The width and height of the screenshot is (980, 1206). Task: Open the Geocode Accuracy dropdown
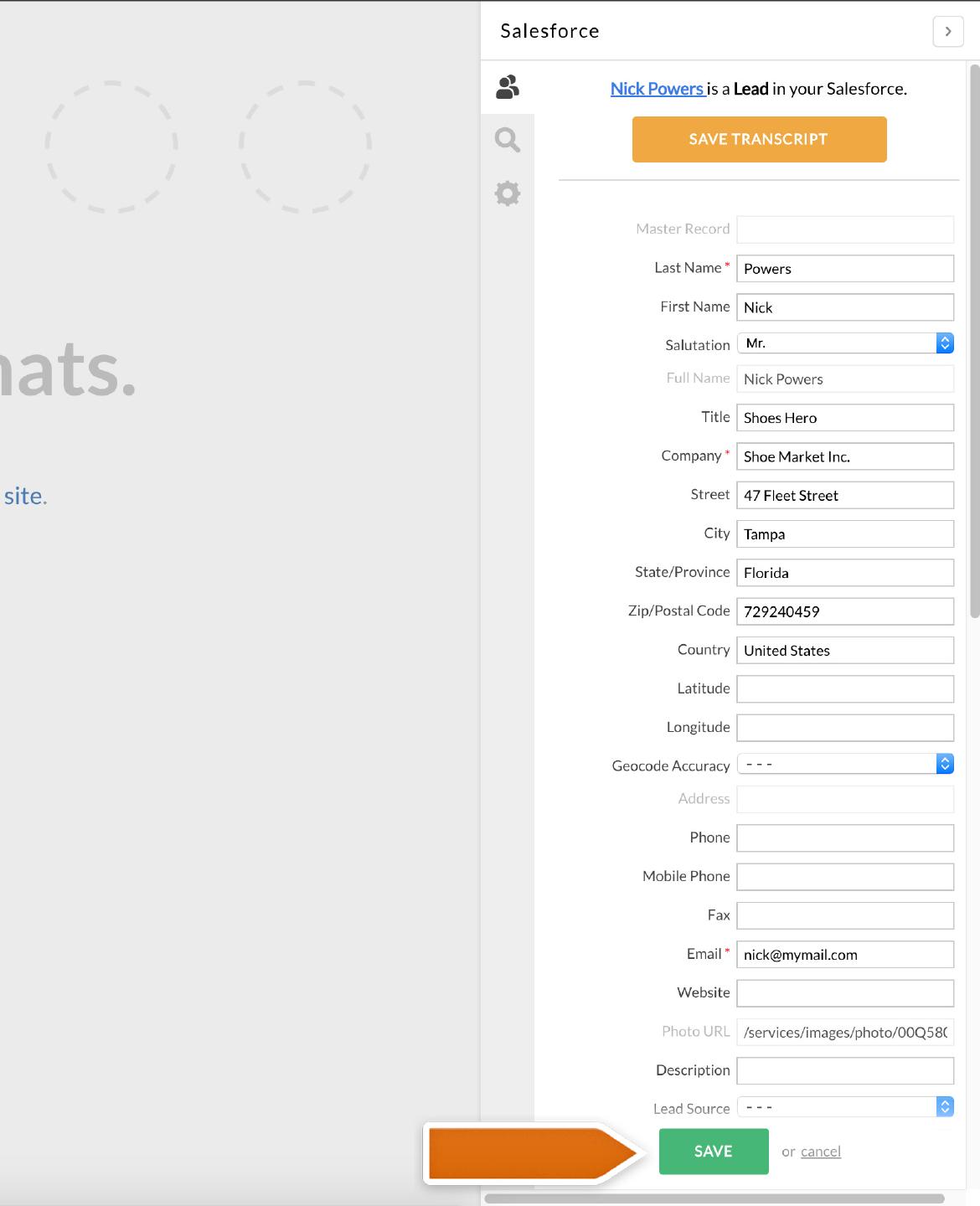pyautogui.click(x=845, y=764)
